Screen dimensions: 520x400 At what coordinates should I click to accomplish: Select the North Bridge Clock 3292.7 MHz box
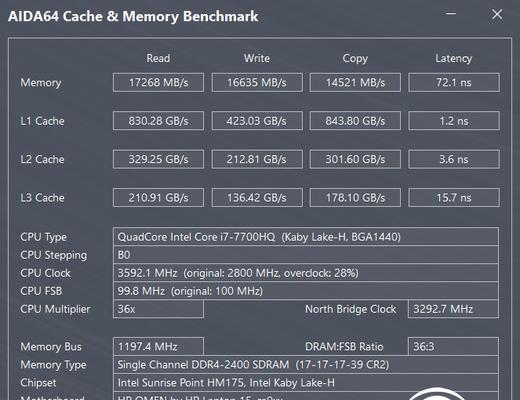(x=453, y=309)
